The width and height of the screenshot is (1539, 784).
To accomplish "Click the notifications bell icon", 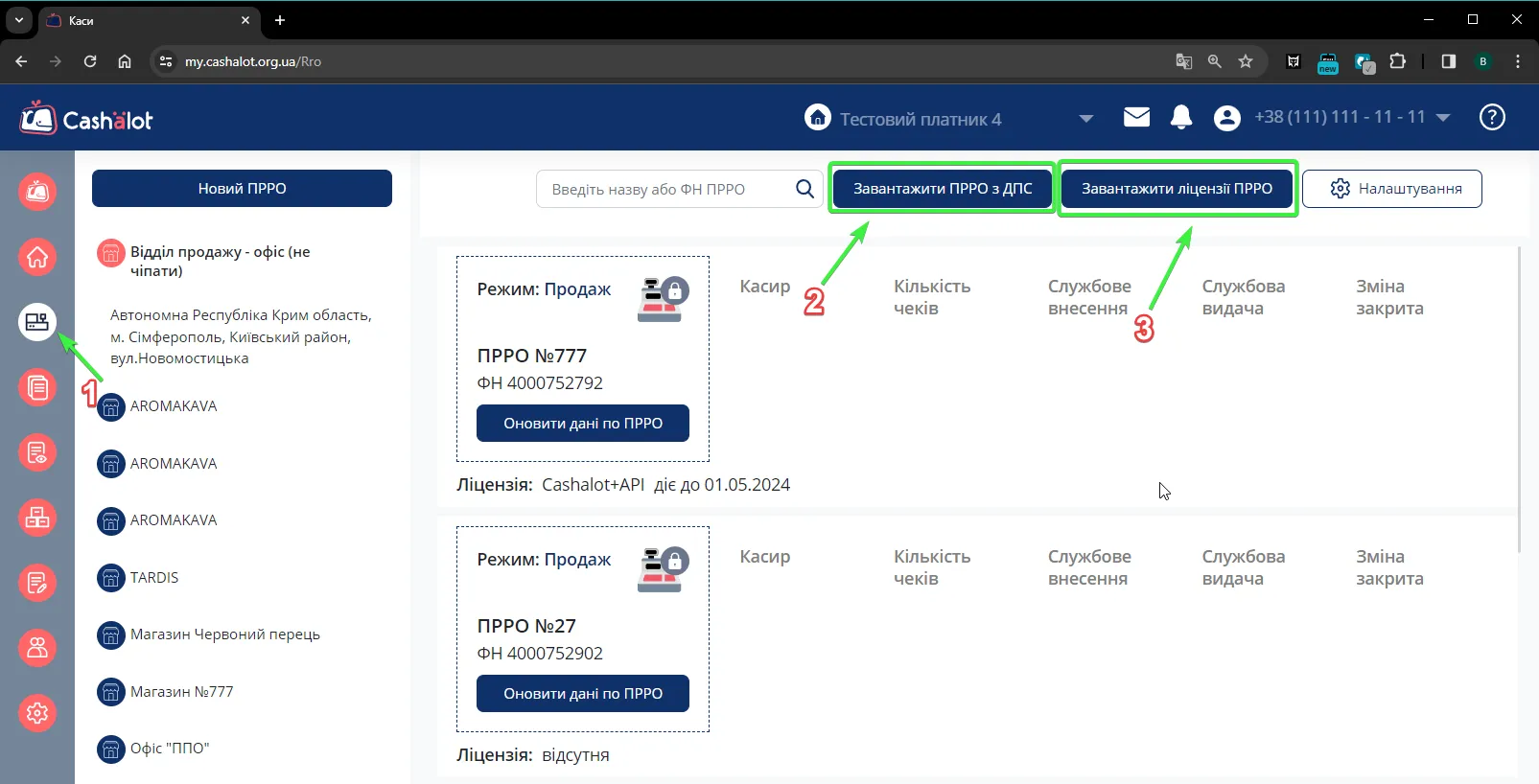I will pos(1181,117).
